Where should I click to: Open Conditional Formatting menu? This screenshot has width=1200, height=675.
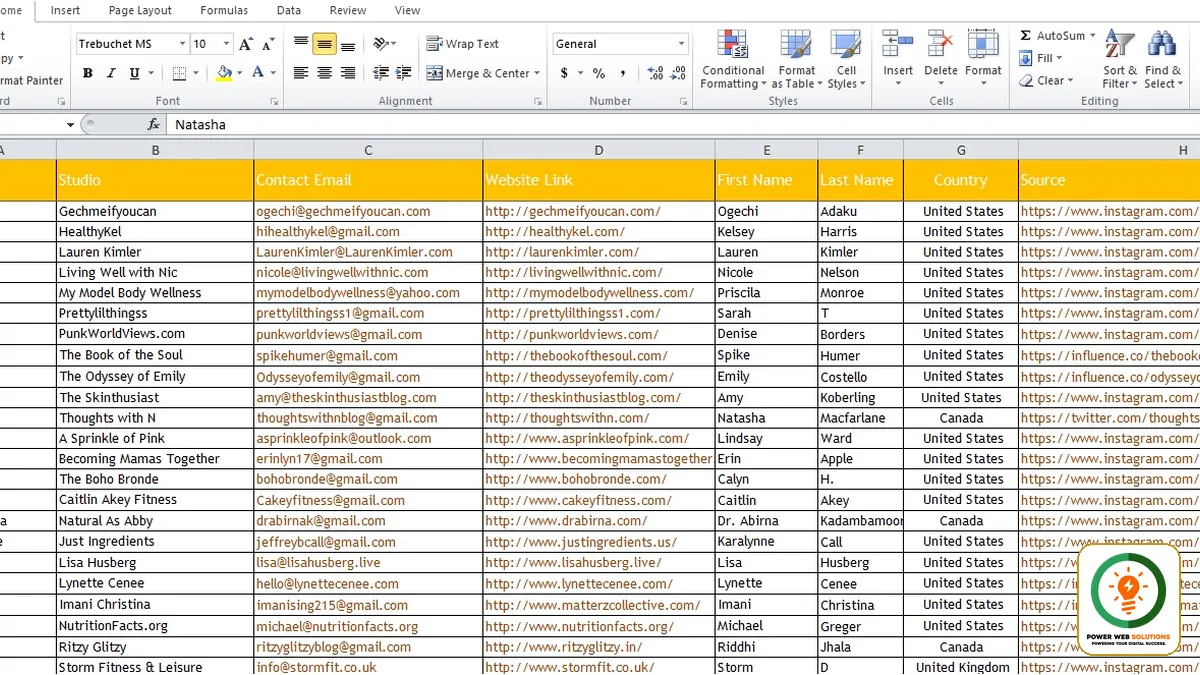(733, 60)
